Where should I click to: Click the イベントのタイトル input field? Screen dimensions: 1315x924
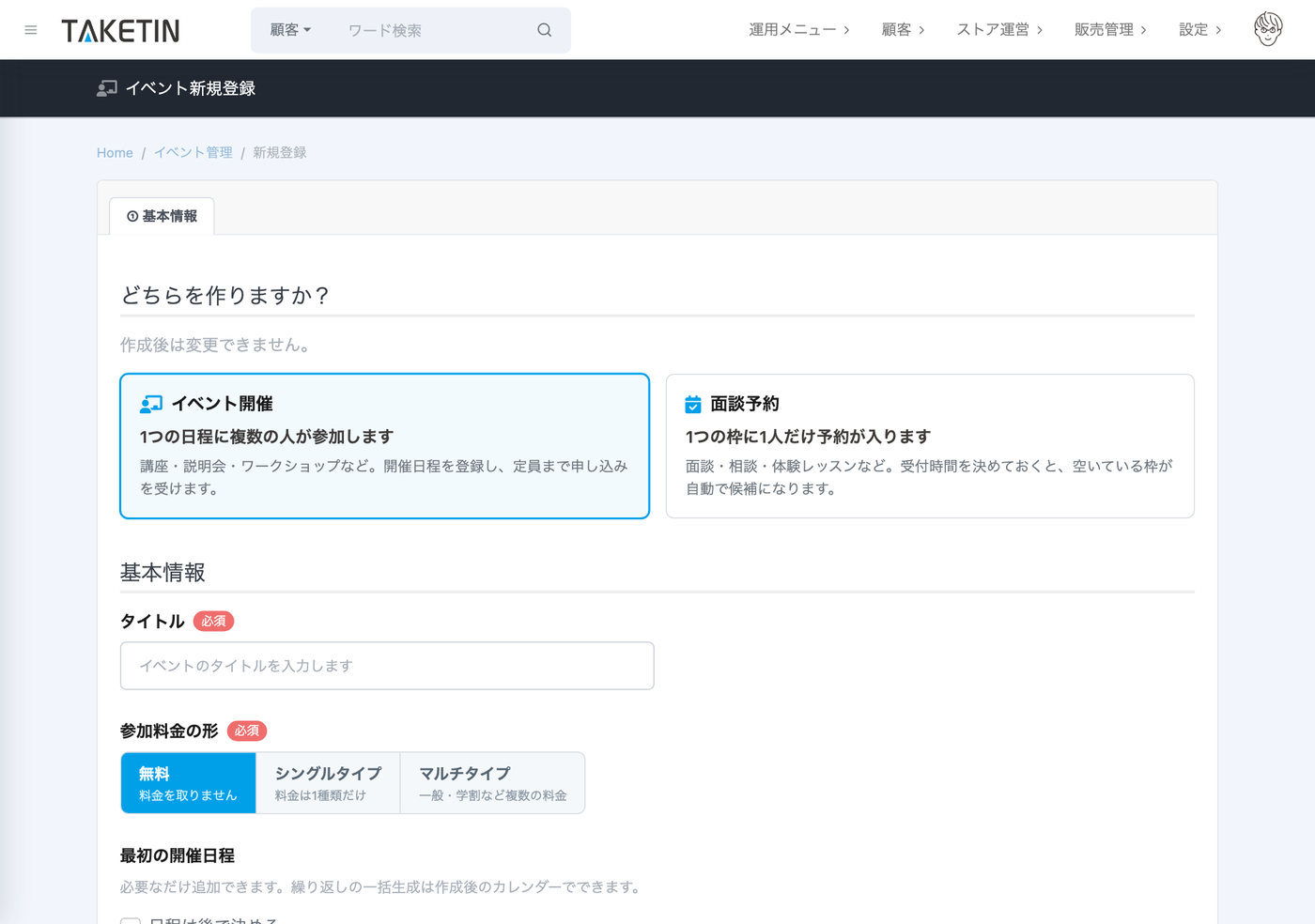(x=387, y=666)
